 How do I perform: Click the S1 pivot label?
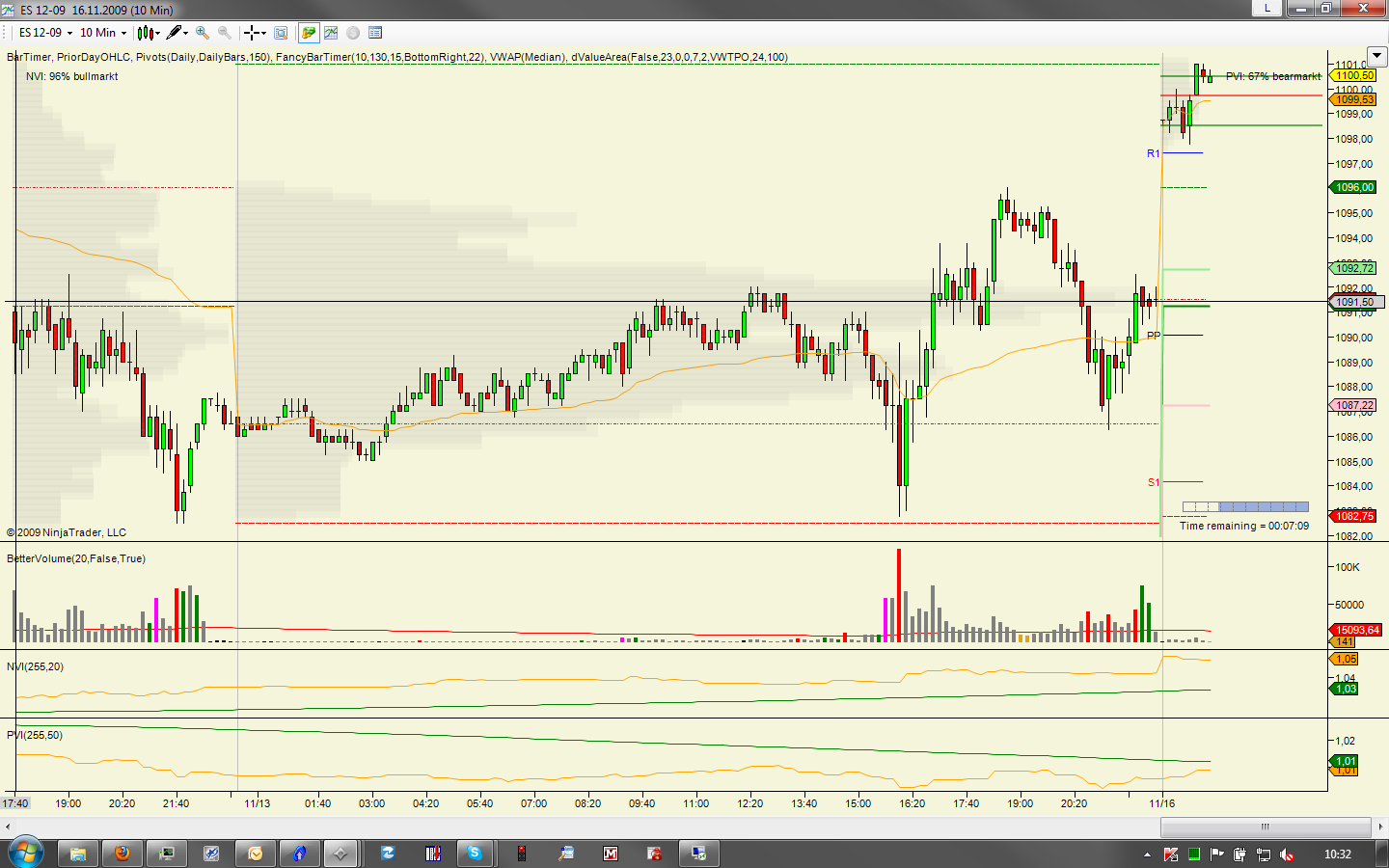tap(1153, 482)
